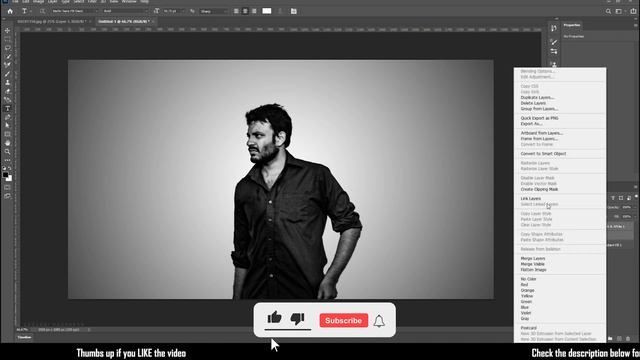Choose Frame from Layers
The height and width of the screenshot is (360, 640).
[x=539, y=139]
